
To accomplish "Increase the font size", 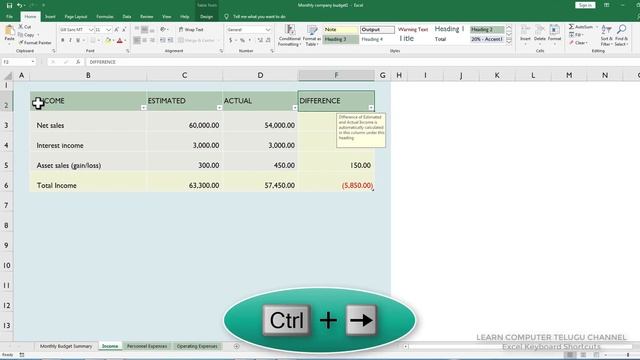I will pos(117,30).
